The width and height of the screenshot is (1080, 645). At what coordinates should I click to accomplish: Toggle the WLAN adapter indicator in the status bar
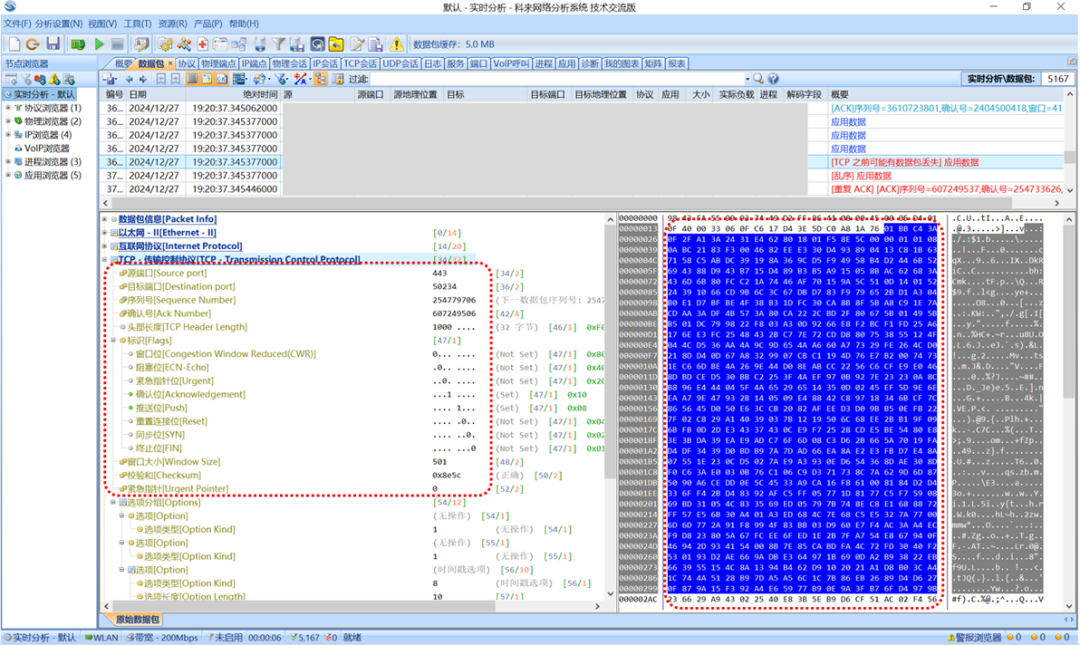100,637
